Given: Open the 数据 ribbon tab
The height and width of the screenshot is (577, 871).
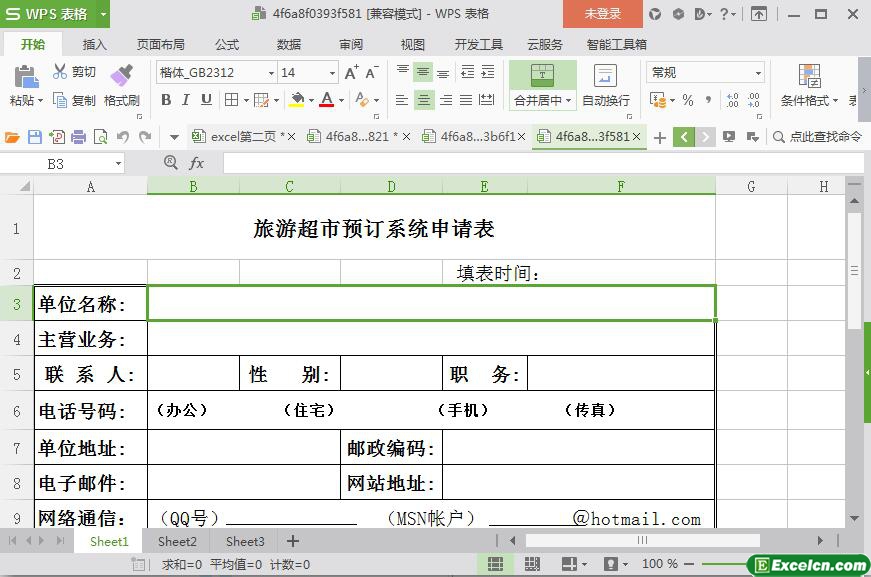Looking at the screenshot, I should 289,44.
